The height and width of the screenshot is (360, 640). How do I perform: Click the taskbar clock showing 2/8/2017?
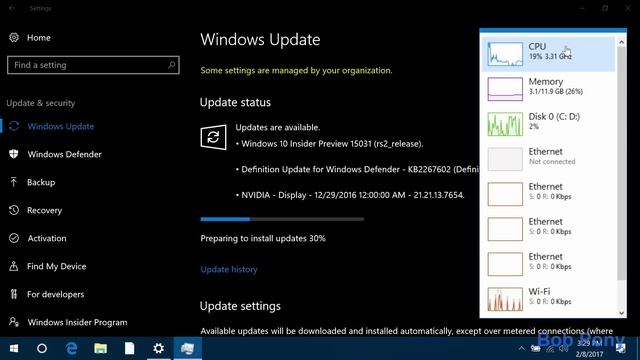pyautogui.click(x=589, y=349)
